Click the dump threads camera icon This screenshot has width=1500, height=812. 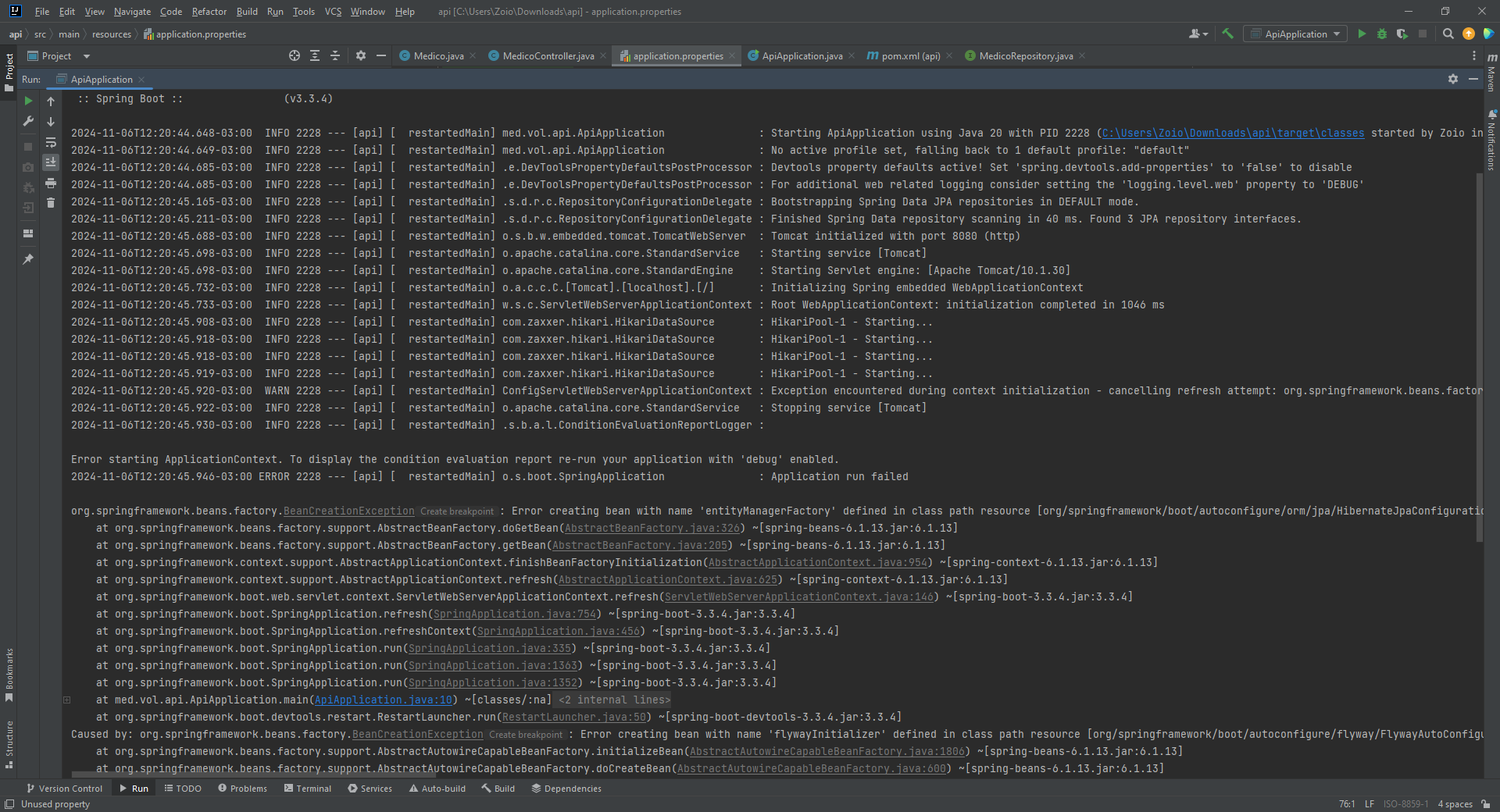pyautogui.click(x=28, y=167)
